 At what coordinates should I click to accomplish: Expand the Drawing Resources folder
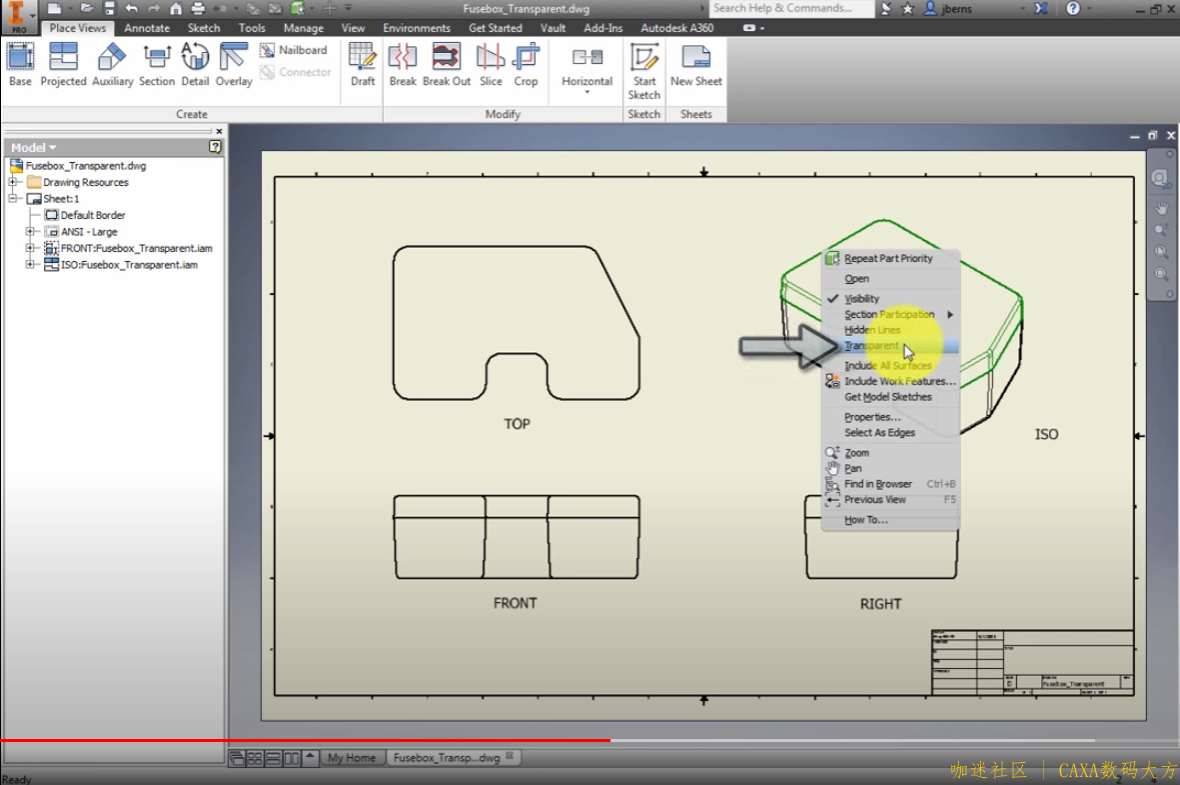pyautogui.click(x=14, y=182)
